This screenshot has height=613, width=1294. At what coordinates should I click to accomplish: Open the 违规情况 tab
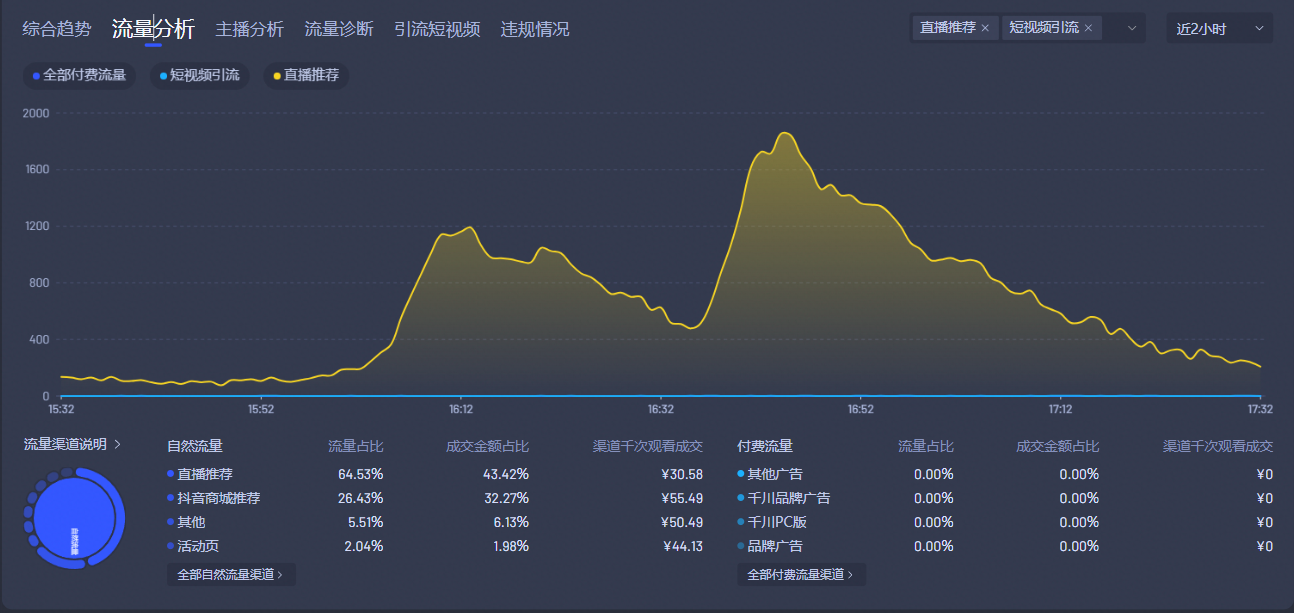pos(535,29)
